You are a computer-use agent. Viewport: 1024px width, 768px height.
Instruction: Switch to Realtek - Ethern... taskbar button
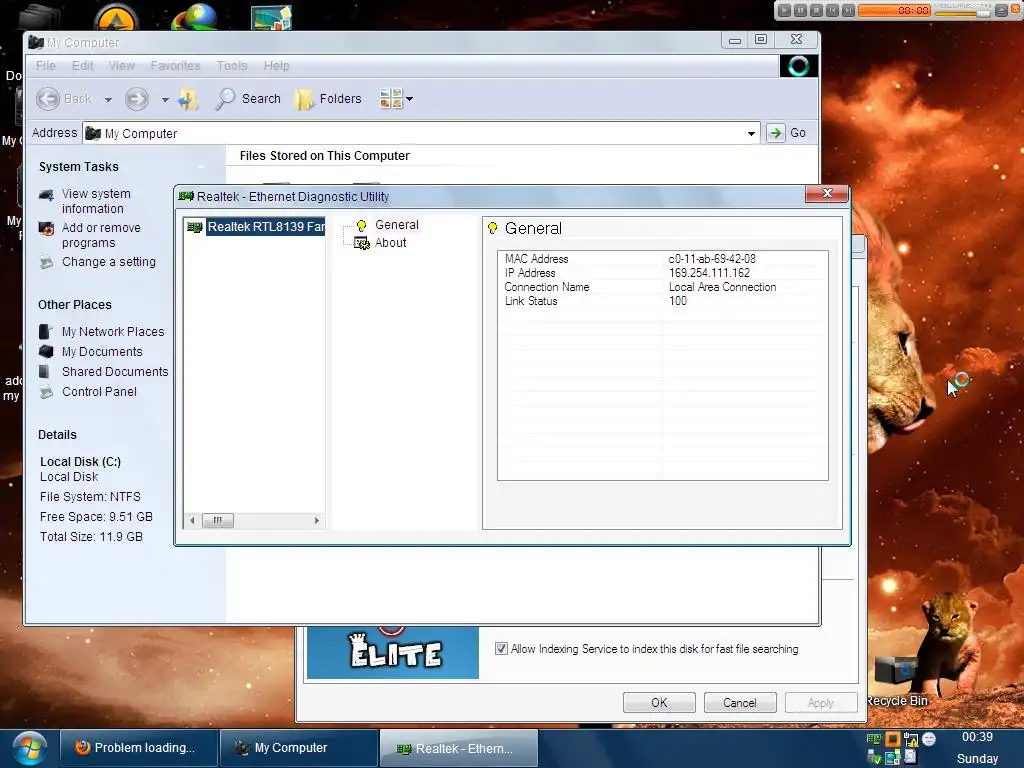(x=458, y=748)
